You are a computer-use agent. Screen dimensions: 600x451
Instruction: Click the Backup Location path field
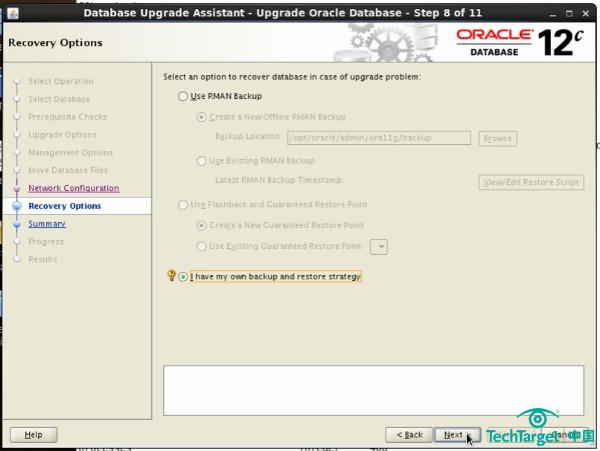[x=379, y=138]
